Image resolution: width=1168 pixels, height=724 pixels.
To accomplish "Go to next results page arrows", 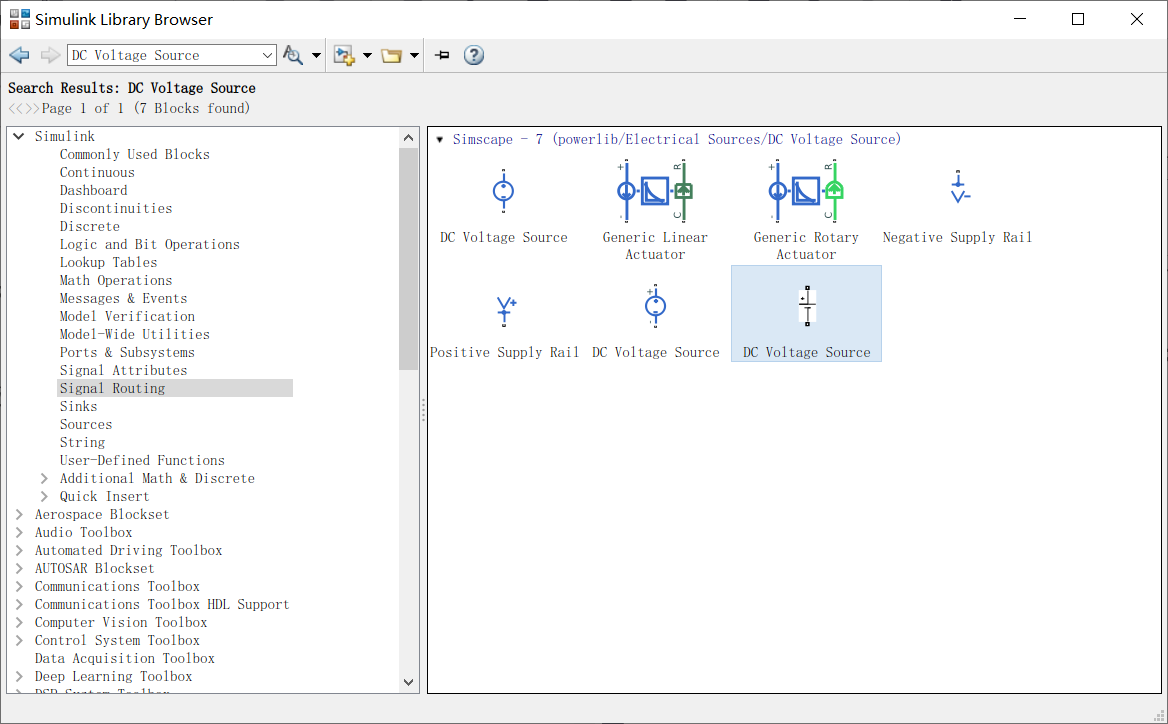I will [x=32, y=109].
